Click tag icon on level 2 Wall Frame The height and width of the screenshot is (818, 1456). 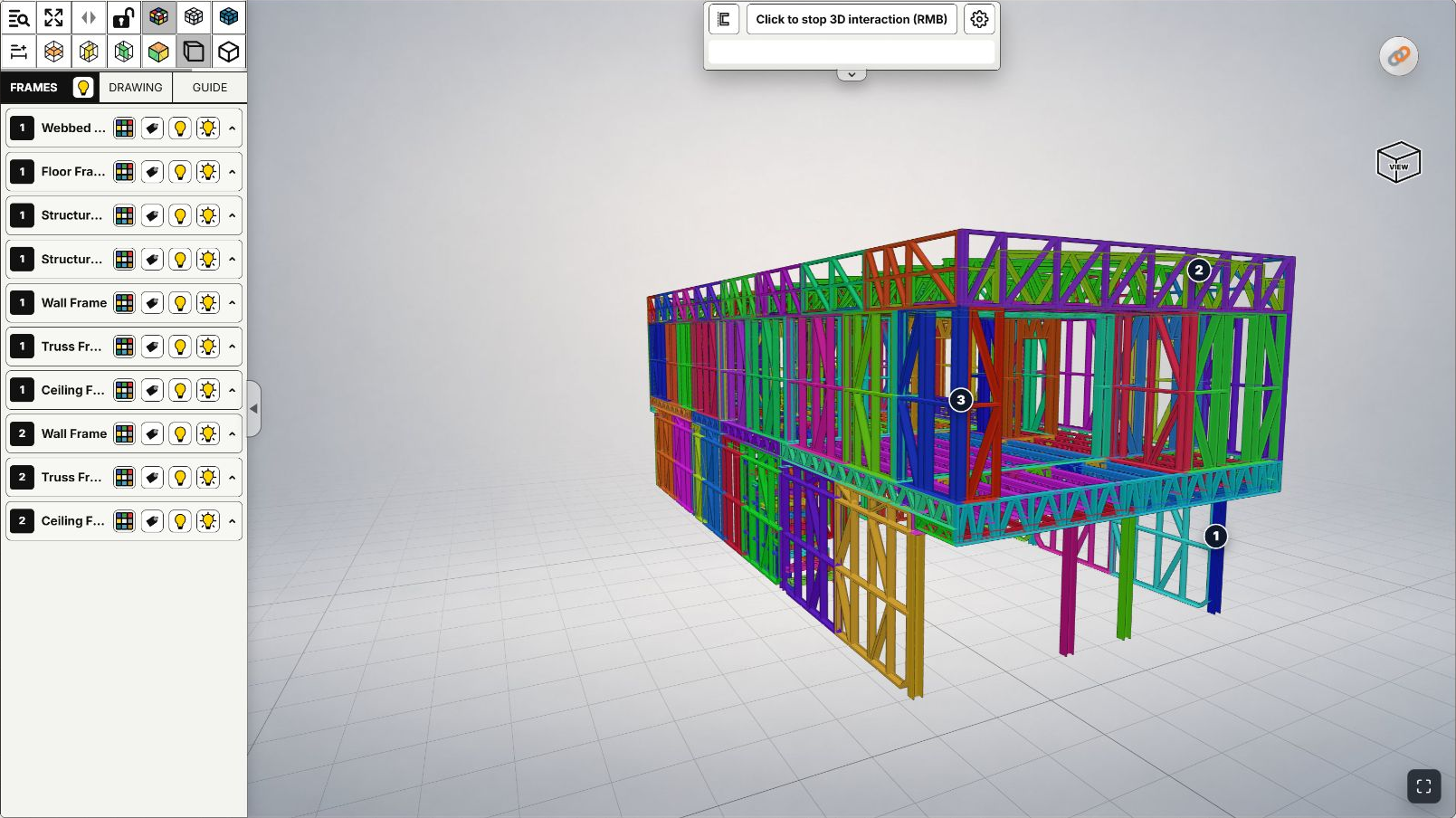point(153,434)
